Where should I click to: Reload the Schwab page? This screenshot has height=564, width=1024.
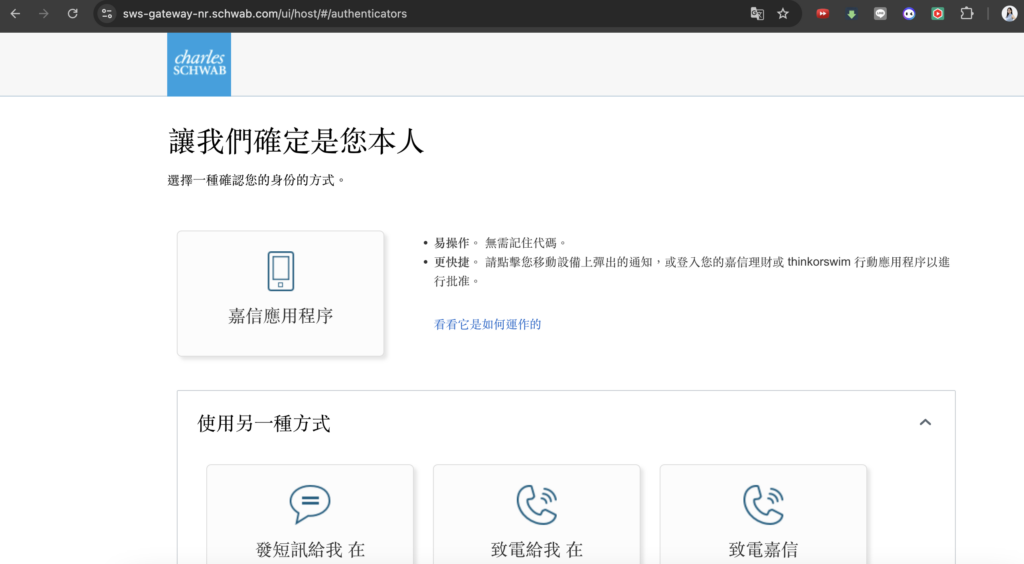tap(72, 14)
